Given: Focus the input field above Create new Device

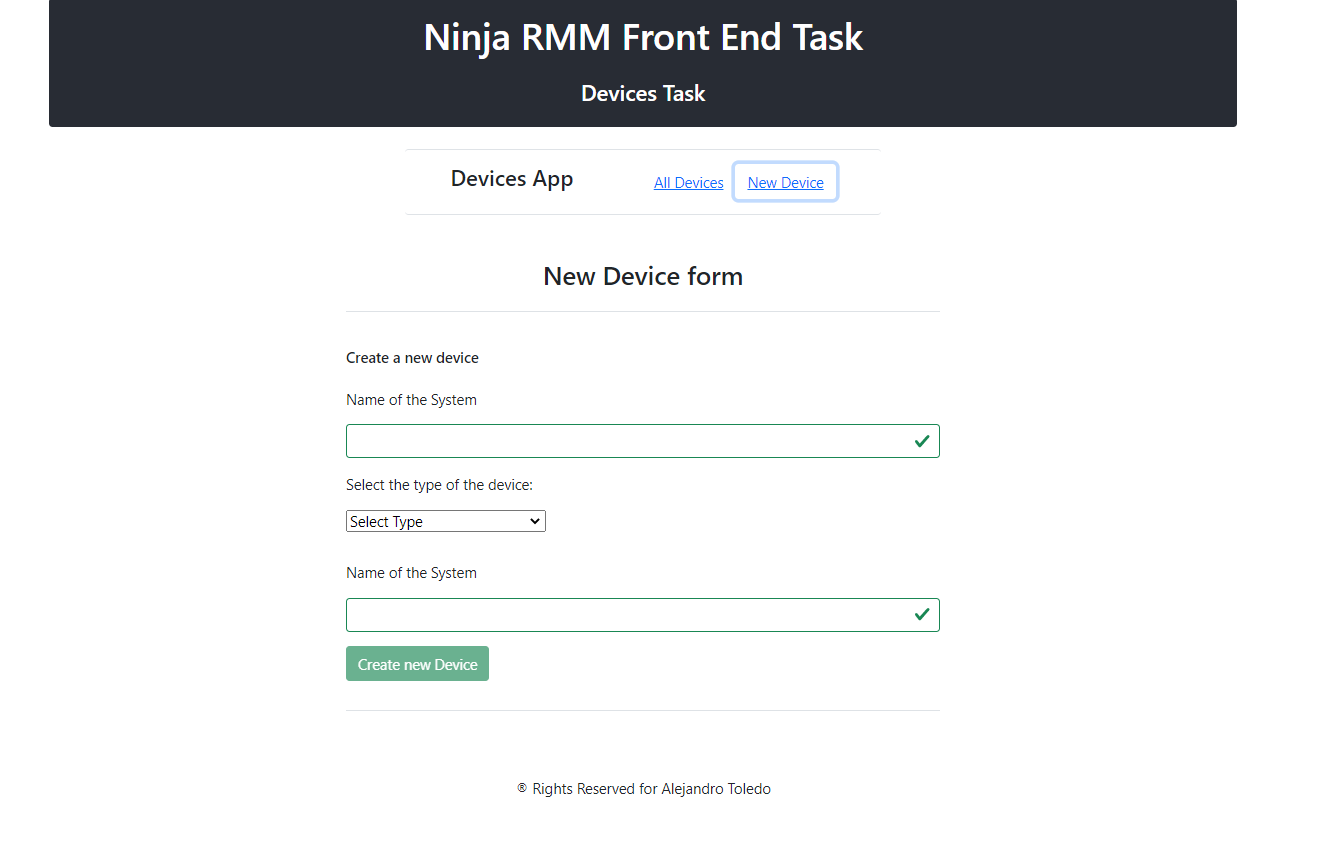Looking at the screenshot, I should [643, 615].
